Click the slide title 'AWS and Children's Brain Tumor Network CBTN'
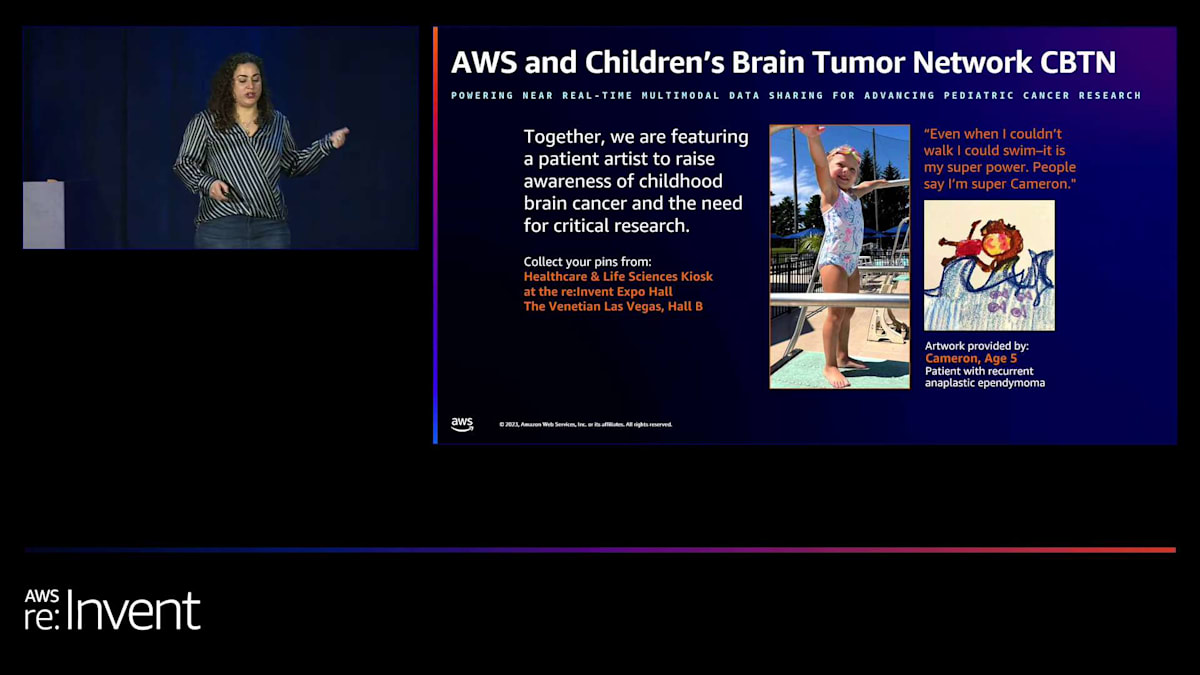The image size is (1200, 675). [x=783, y=62]
